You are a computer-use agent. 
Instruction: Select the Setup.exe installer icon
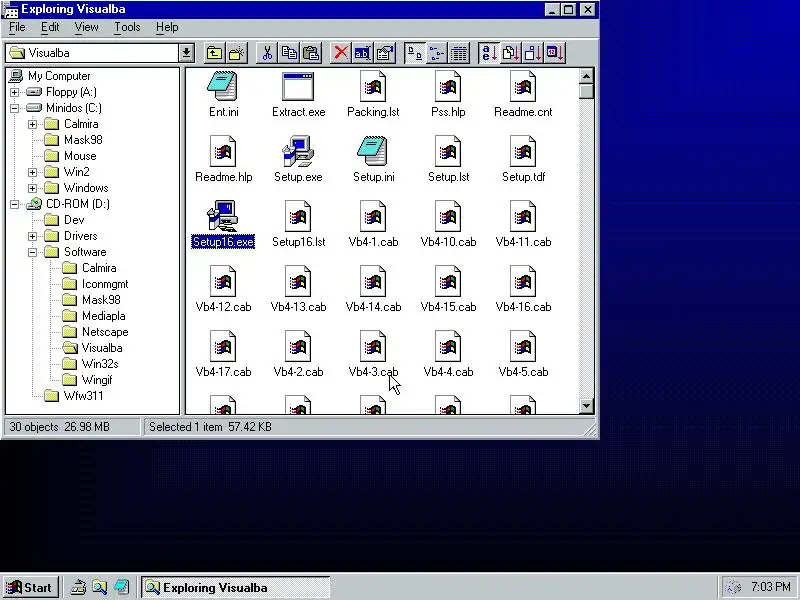(x=298, y=151)
